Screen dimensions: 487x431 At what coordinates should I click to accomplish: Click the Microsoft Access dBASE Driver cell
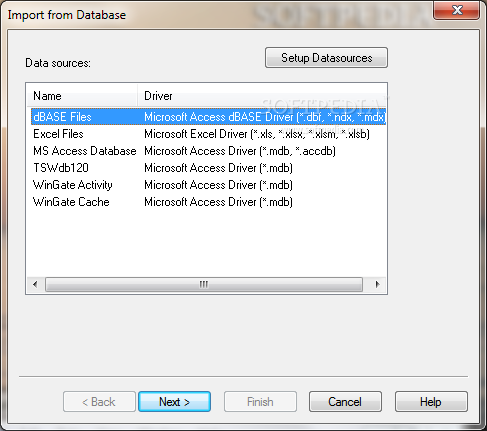pyautogui.click(x=265, y=117)
